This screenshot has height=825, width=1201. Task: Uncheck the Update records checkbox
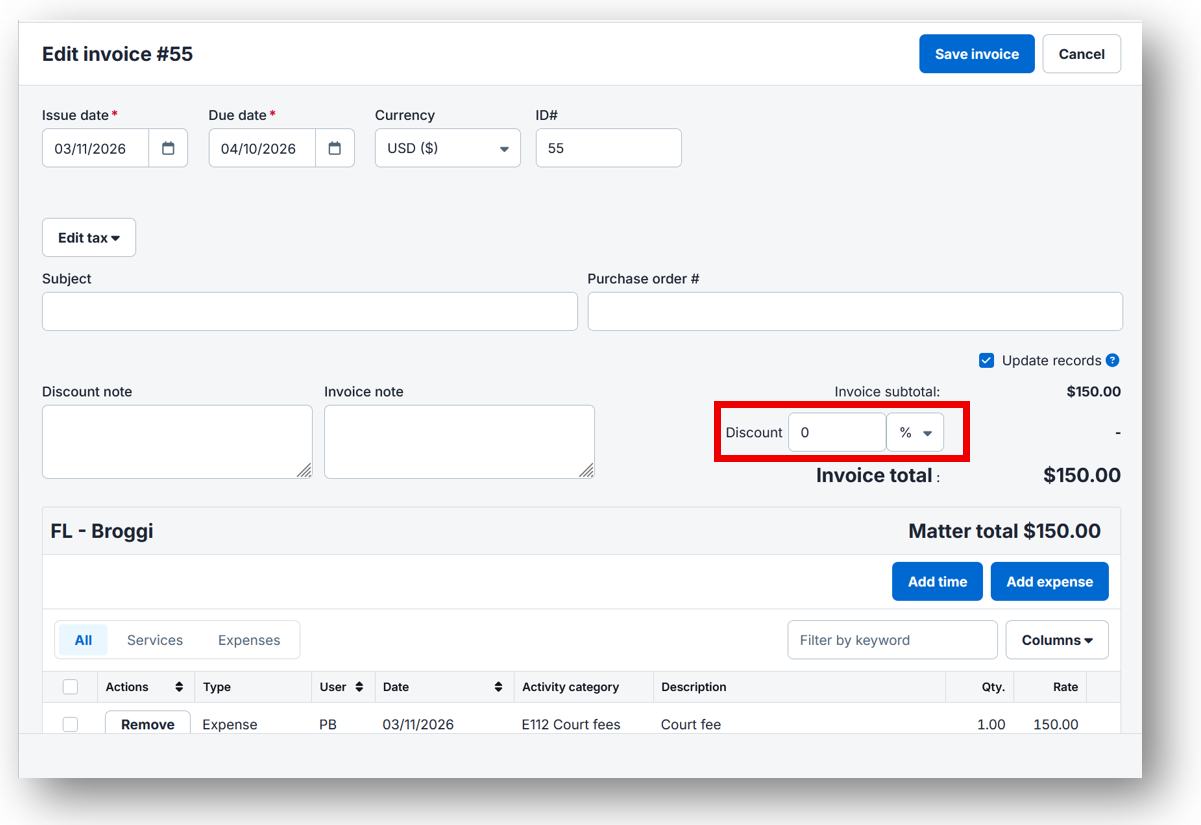point(986,360)
